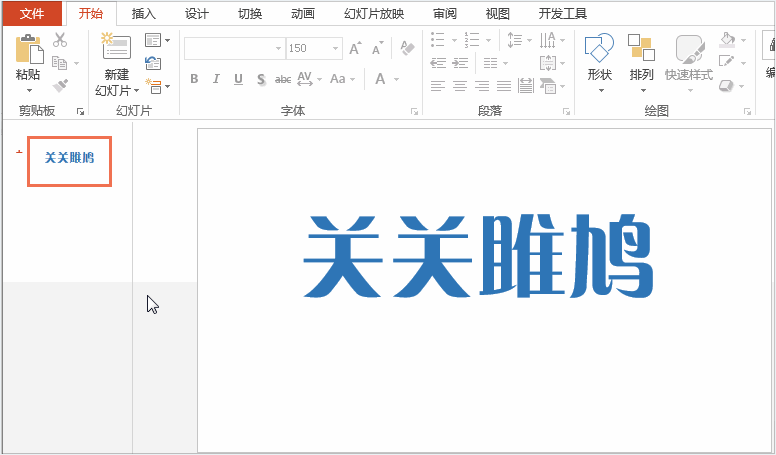Click the Copy icon
776x455 pixels.
point(59,63)
